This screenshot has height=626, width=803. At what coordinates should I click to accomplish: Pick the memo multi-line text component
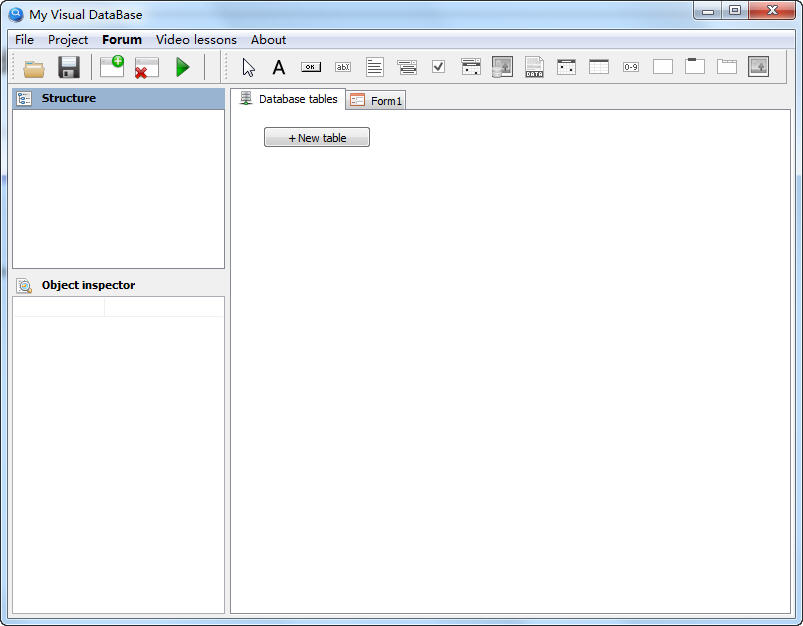(375, 67)
